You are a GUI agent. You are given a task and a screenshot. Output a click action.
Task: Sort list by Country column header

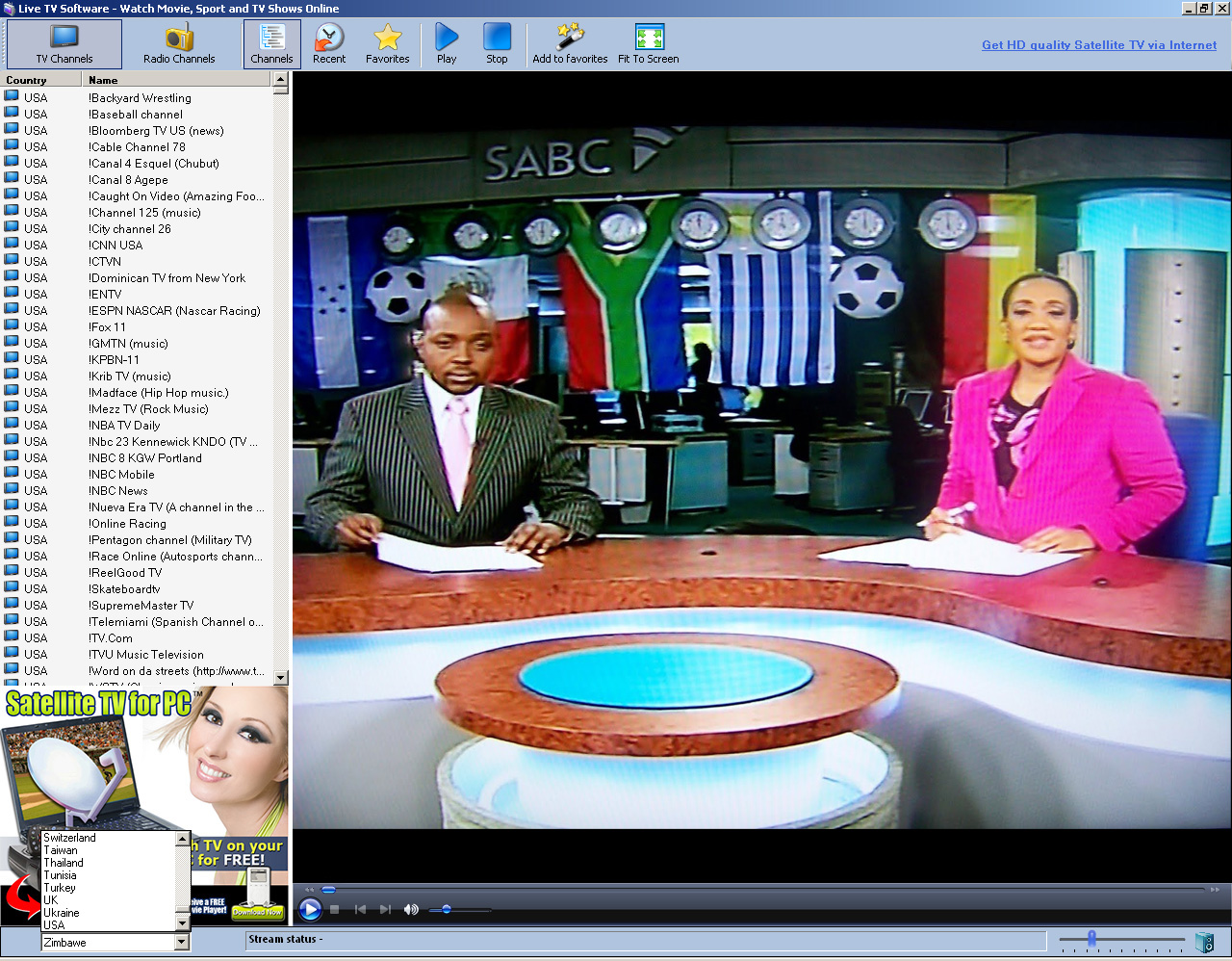pyautogui.click(x=40, y=80)
